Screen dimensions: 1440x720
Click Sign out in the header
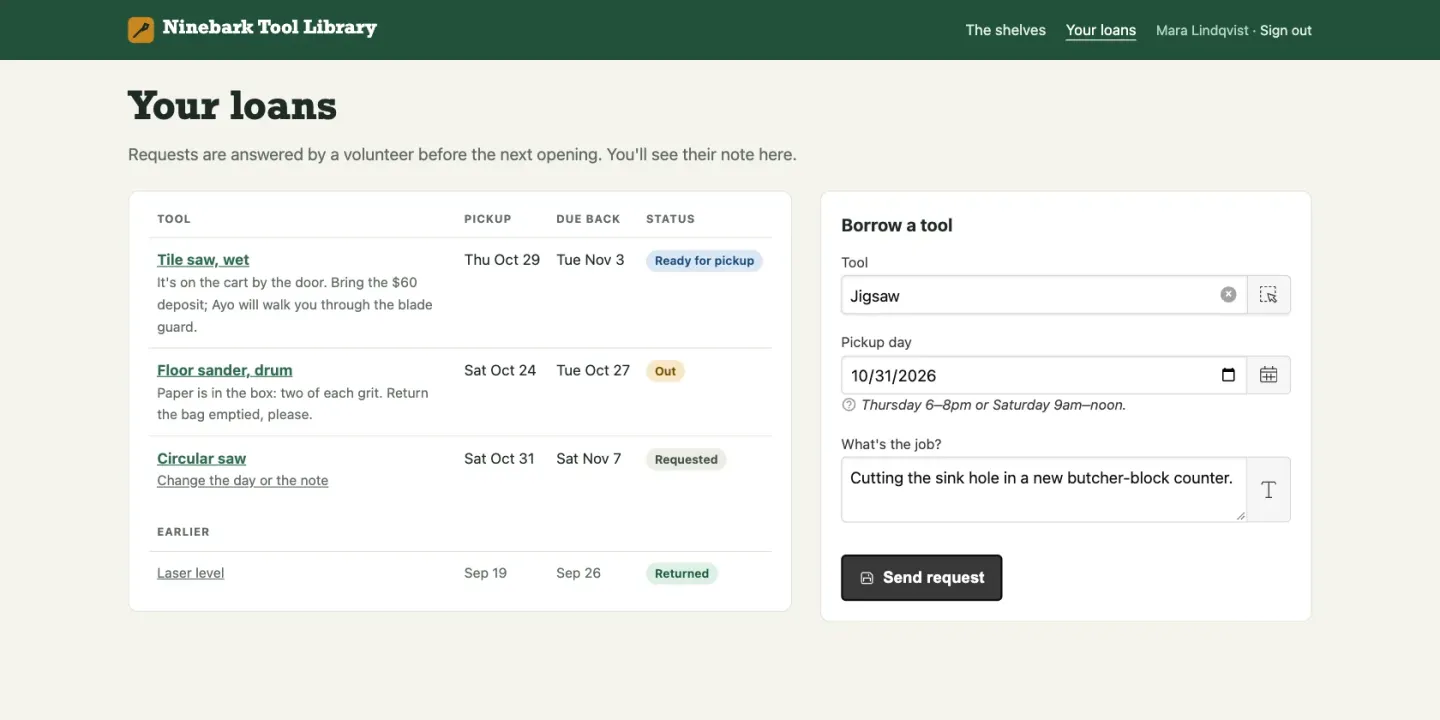pyautogui.click(x=1286, y=30)
